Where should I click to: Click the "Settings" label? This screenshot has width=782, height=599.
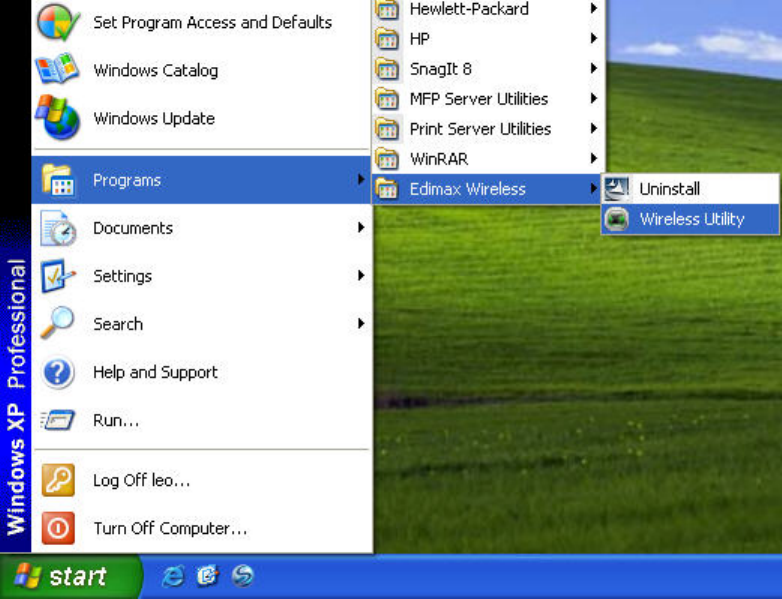click(122, 276)
